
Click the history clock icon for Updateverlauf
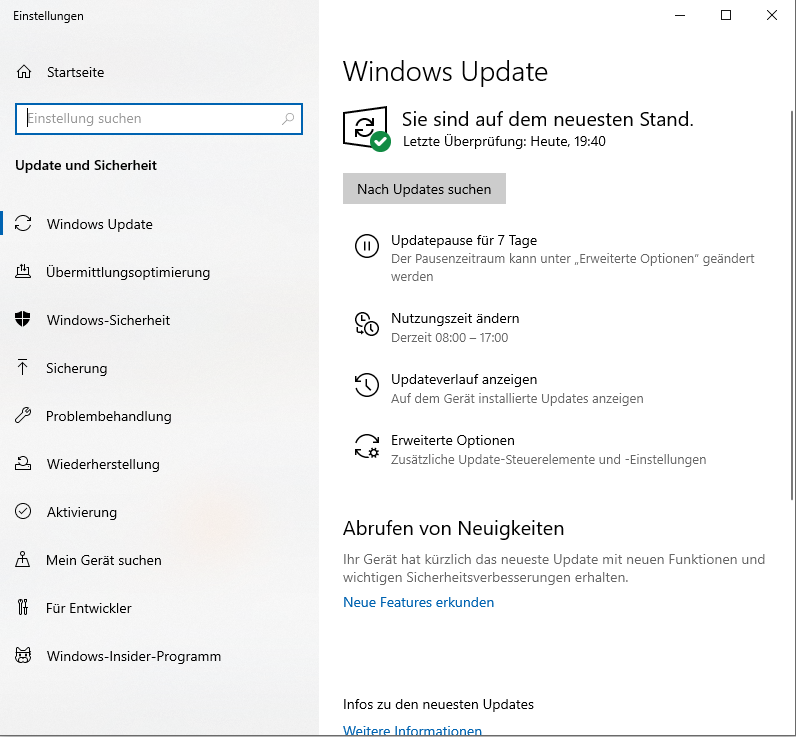pos(367,385)
